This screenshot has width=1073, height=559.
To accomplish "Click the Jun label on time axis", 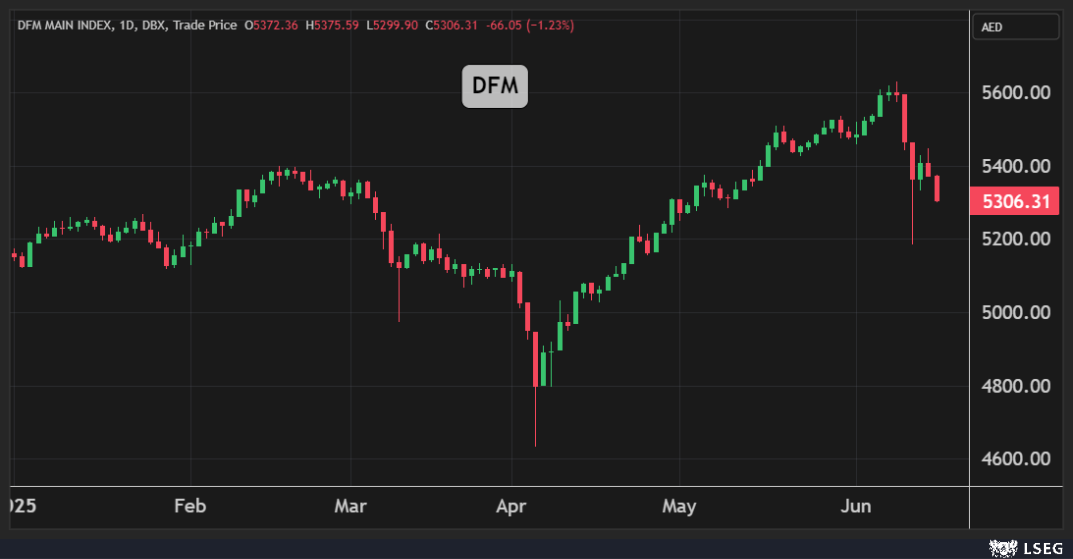I will click(x=856, y=506).
